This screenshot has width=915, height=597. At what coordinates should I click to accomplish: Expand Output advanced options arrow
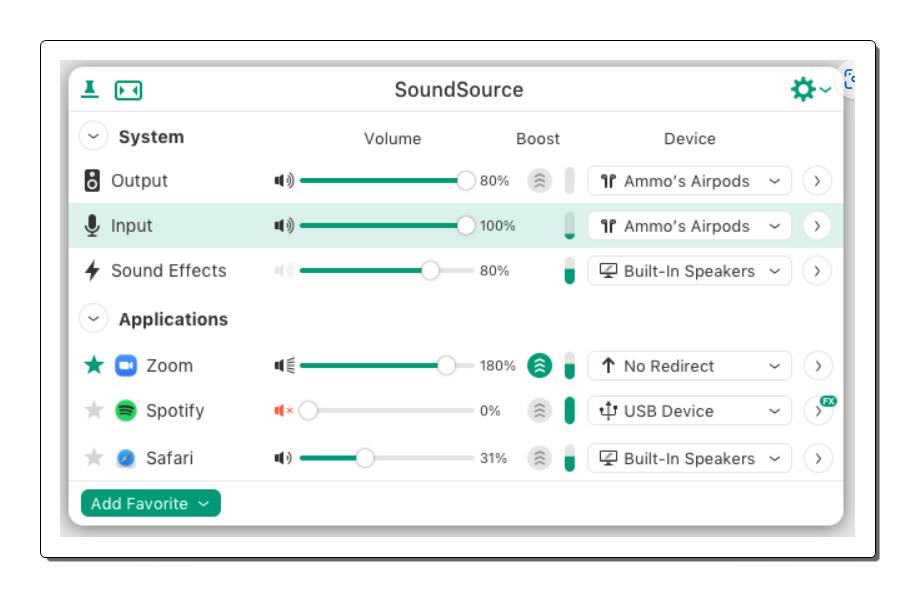coord(817,181)
